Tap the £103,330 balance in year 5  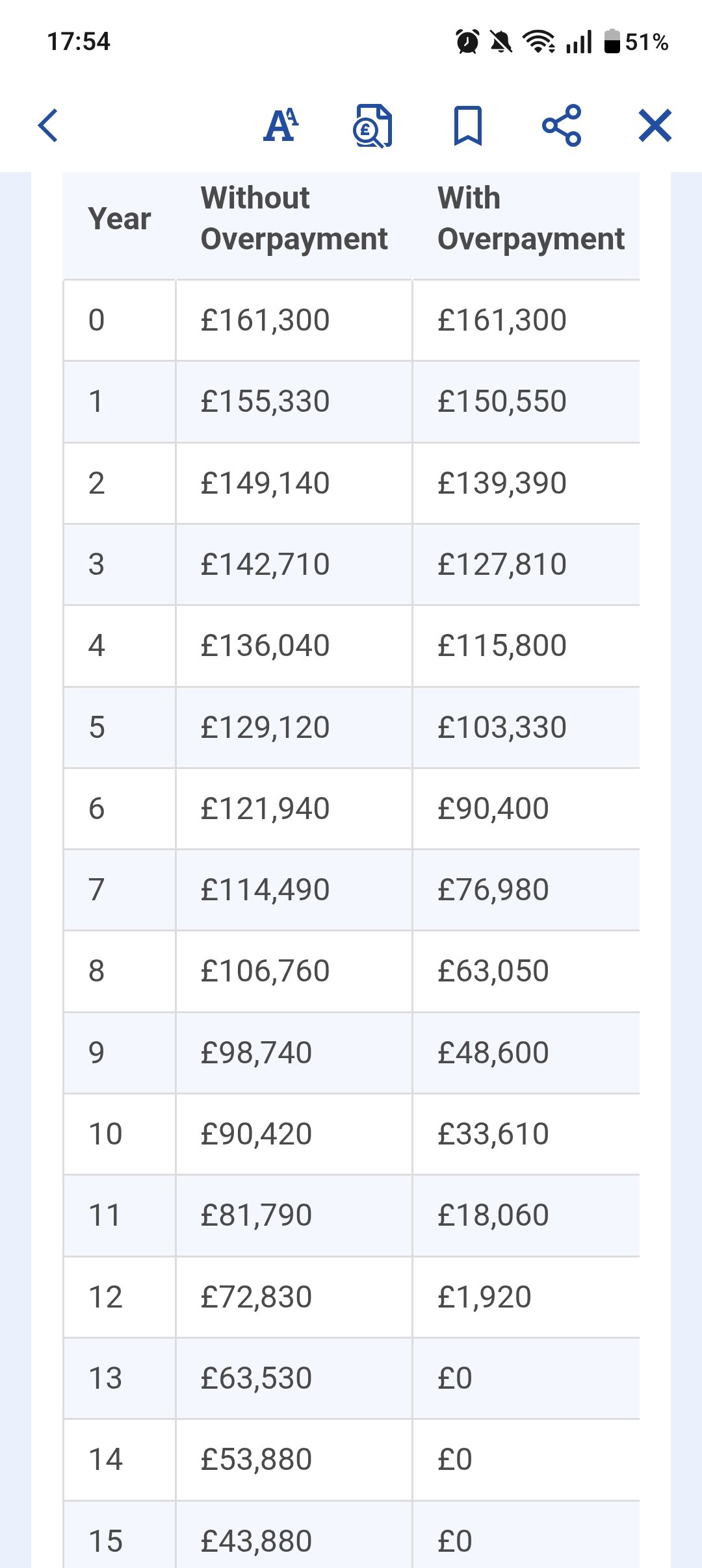coord(502,727)
